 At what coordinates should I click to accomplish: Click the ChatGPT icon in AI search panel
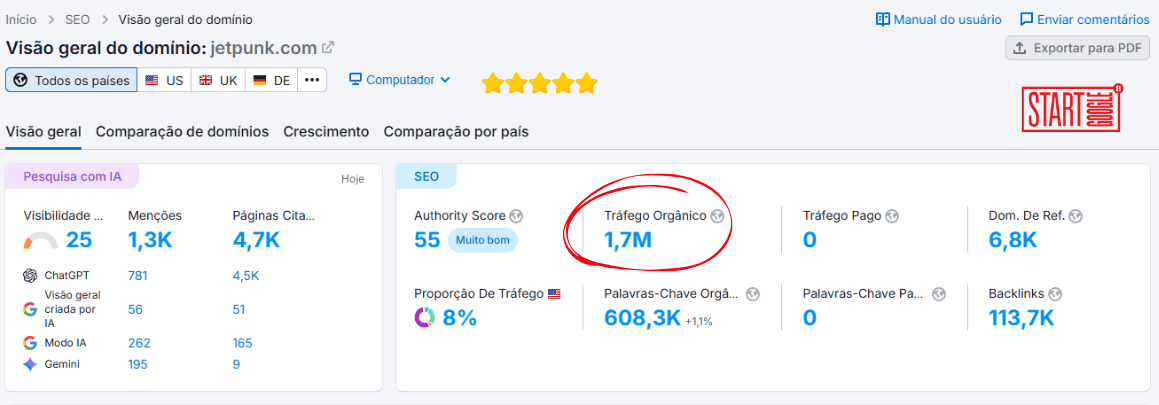(30, 276)
